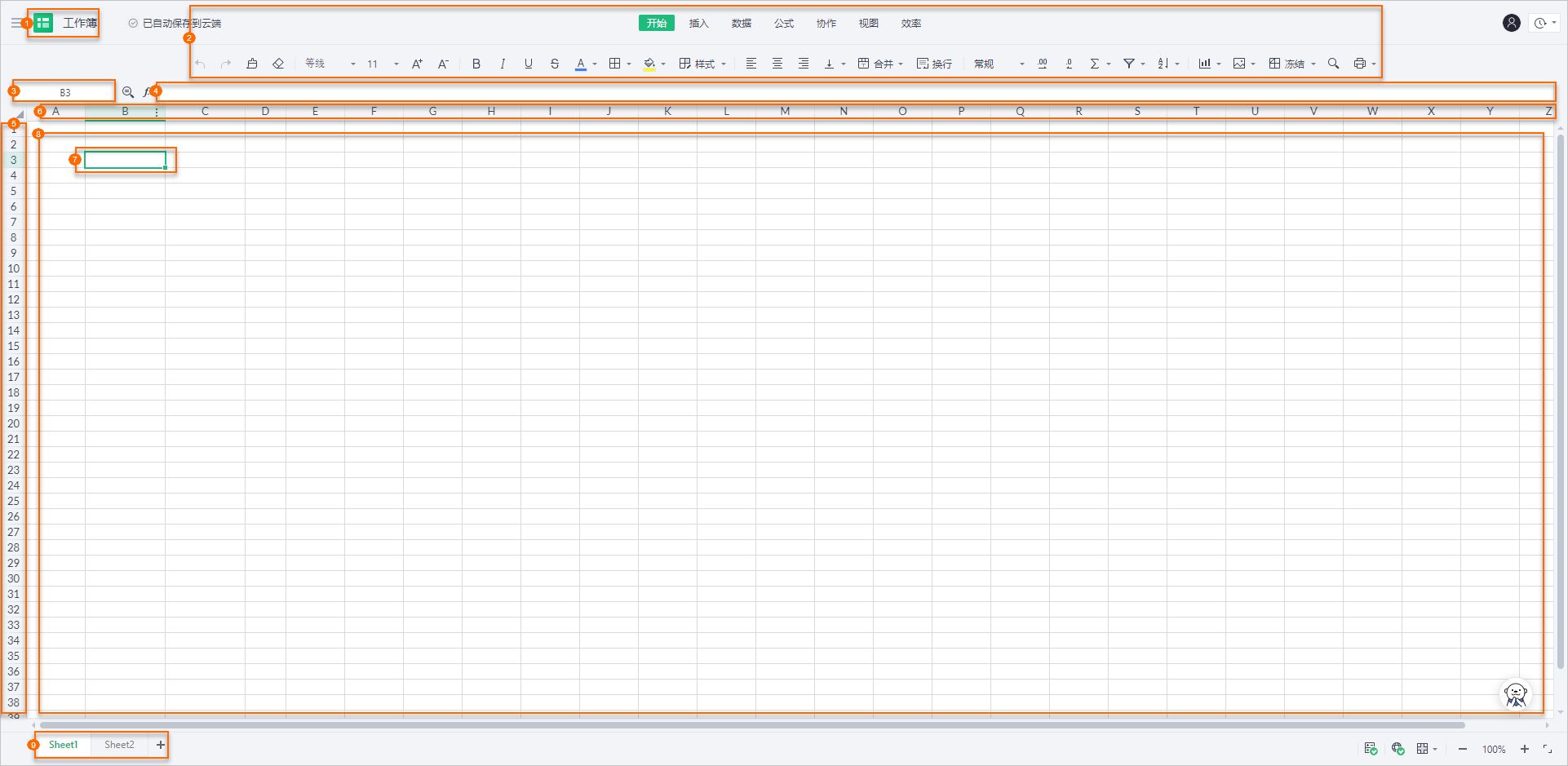Add a new sheet with plus

point(161,745)
